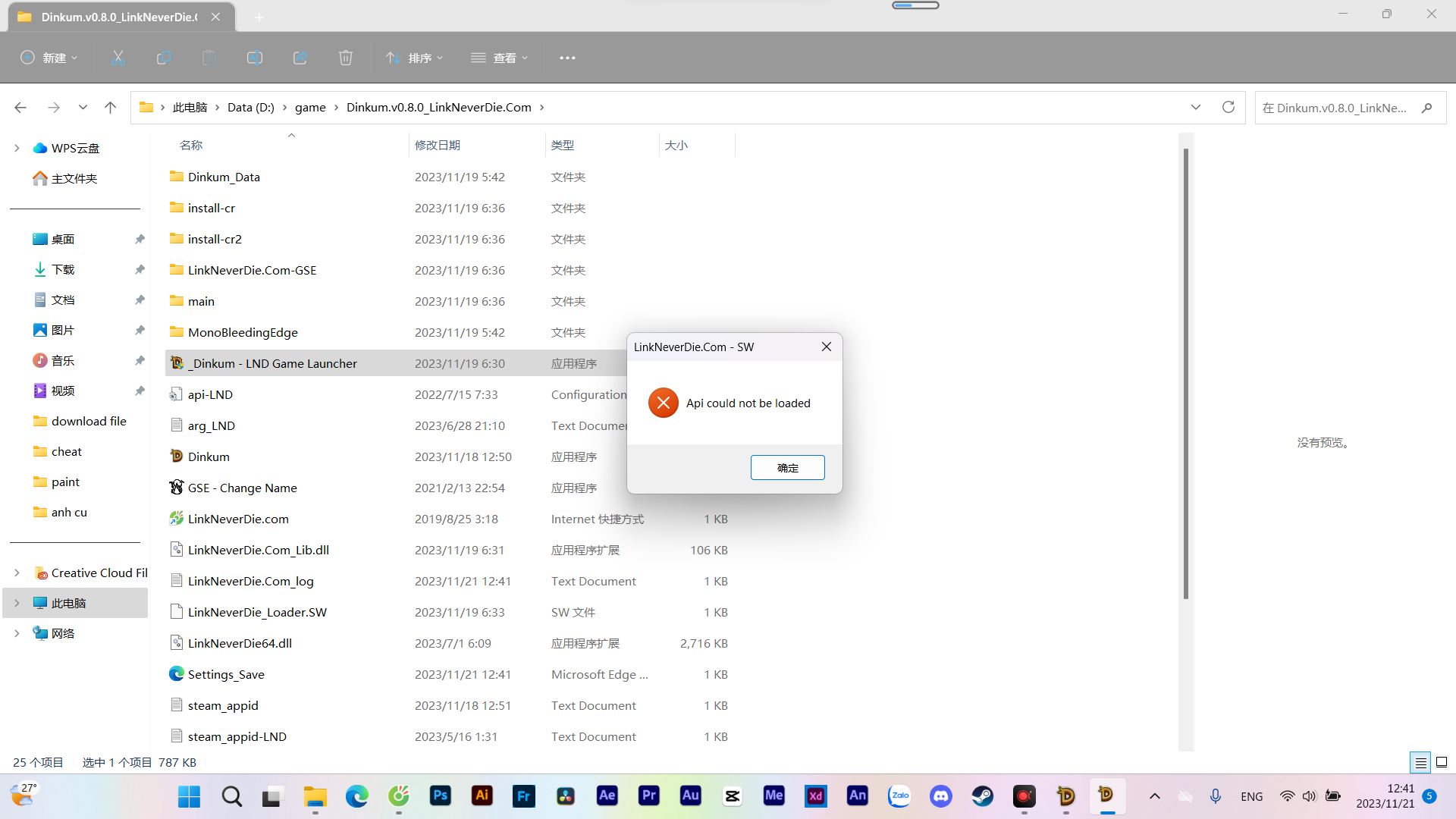Open the see-more (...) toolbar menu
1456x819 pixels.
[567, 57]
